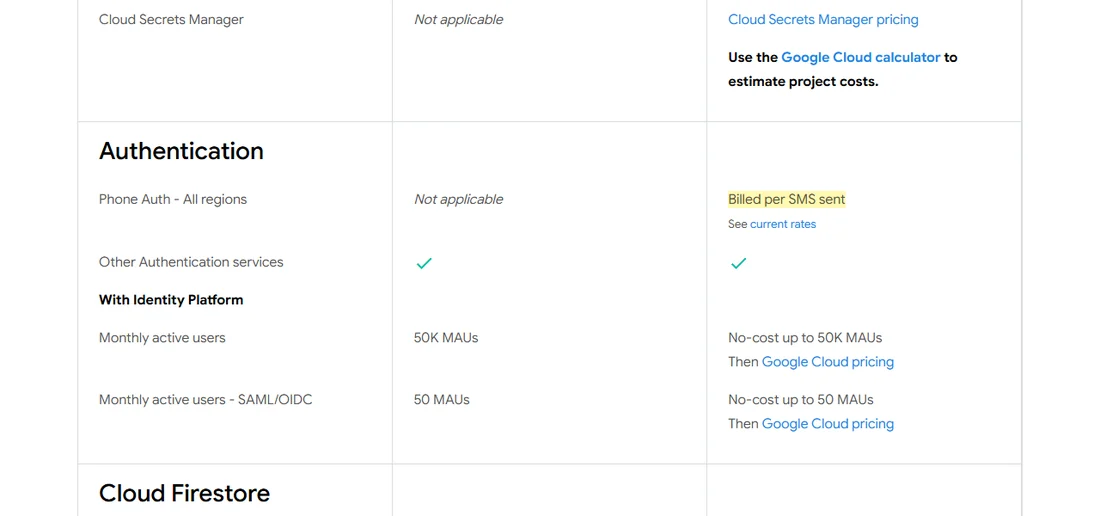
Task: Click 'Not applicable' in Phone Auth row
Action: pos(459,199)
